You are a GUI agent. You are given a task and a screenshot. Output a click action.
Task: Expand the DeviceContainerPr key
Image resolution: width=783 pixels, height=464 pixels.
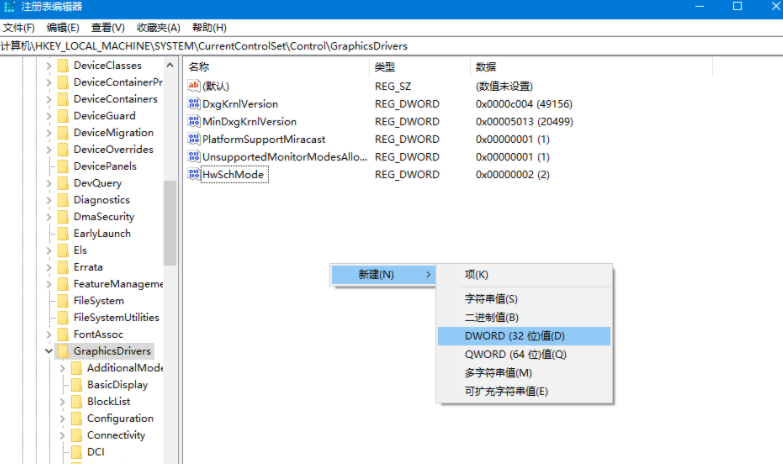click(x=49, y=82)
